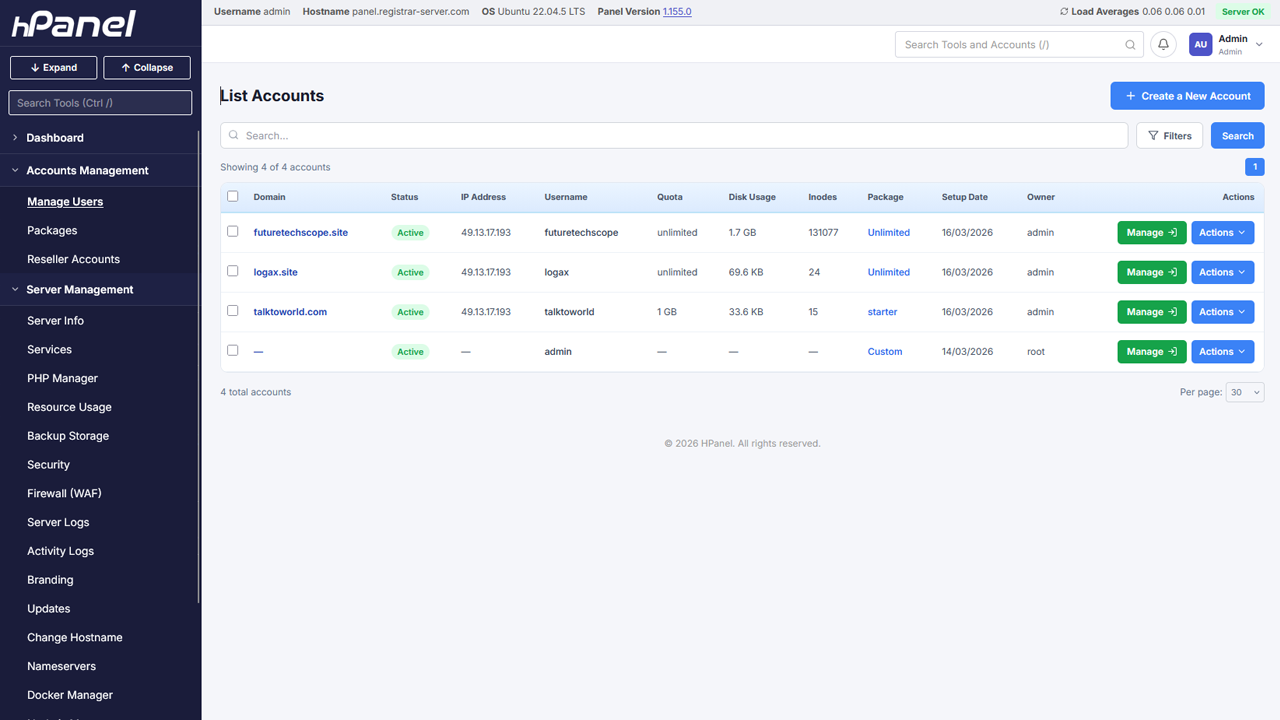Open the Filters button
The width and height of the screenshot is (1280, 720).
point(1170,136)
